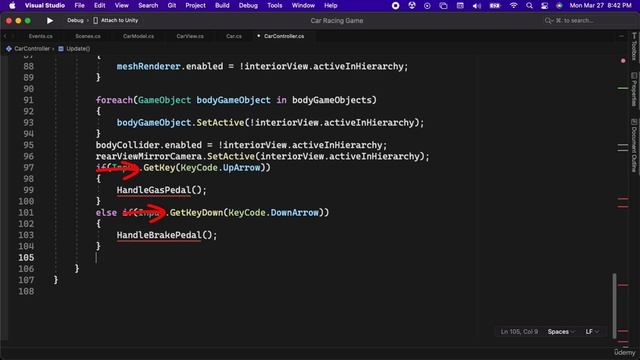
Task: Open Spotlight search in menu bar
Action: tap(529, 6)
